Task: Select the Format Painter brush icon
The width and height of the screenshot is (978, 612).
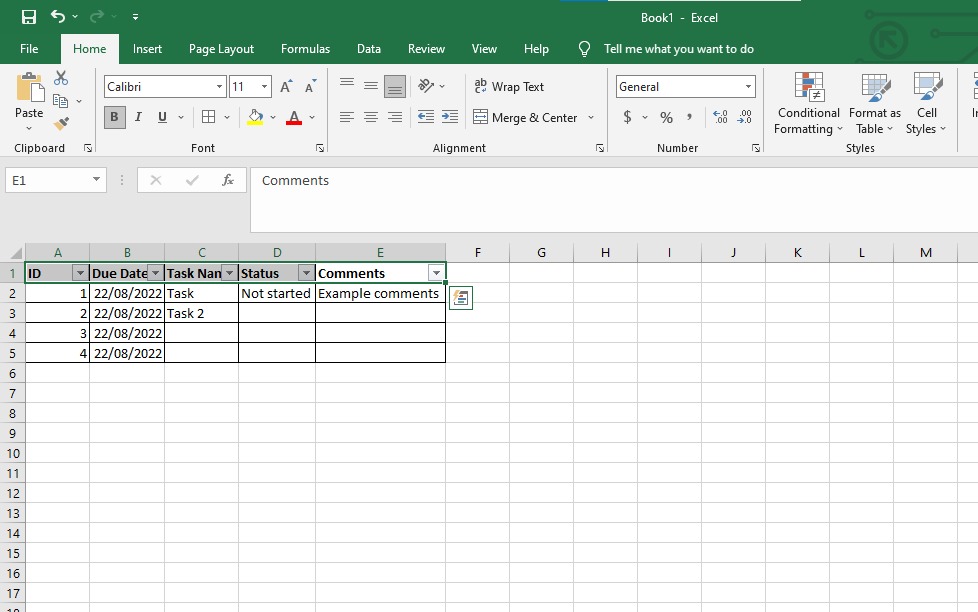Action: (61, 123)
